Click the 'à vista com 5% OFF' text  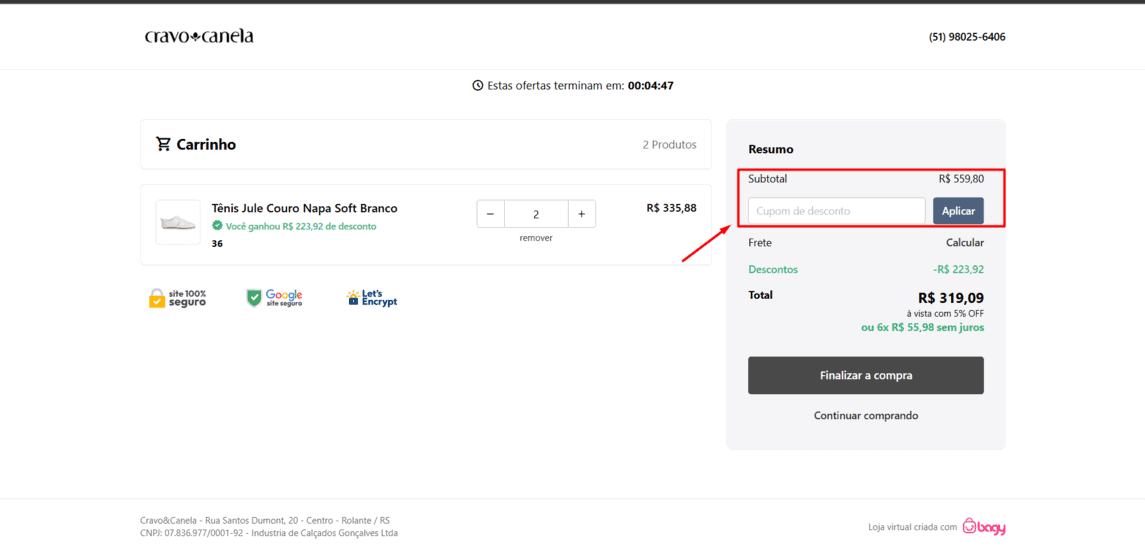(x=945, y=314)
